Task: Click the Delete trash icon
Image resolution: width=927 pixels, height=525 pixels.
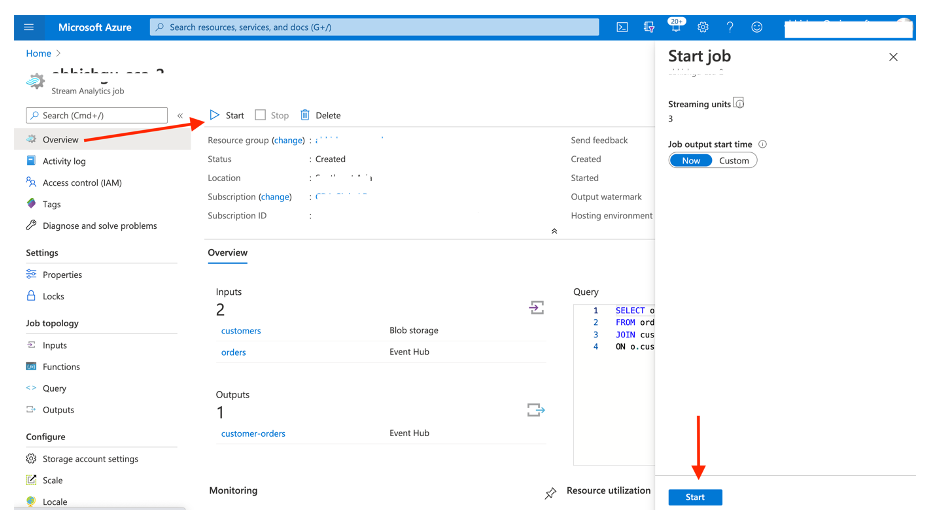Action: 305,115
